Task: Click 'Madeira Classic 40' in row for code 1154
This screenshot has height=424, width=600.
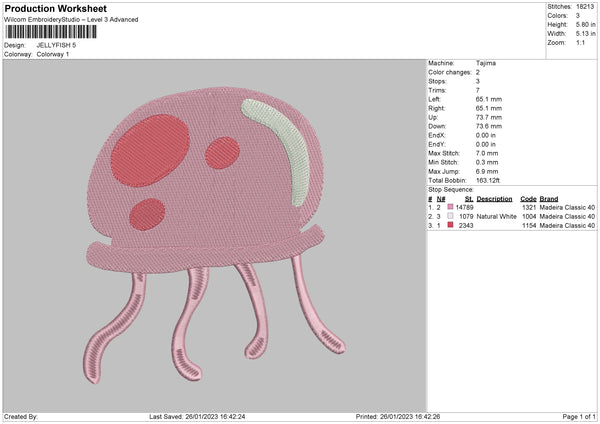Action: [567, 225]
